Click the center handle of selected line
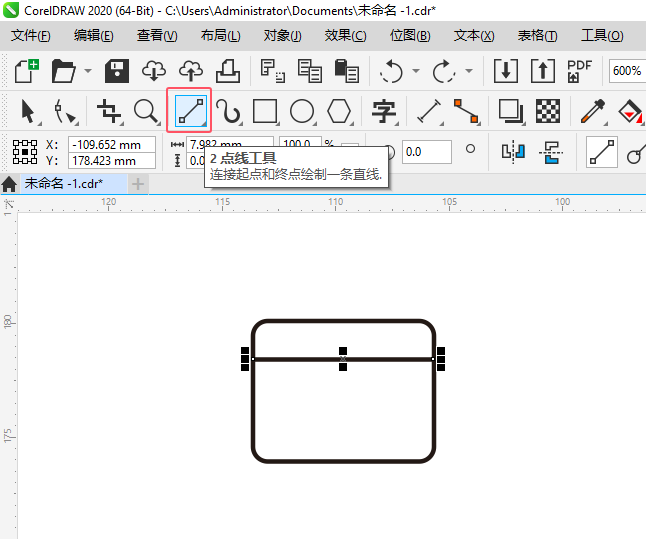The height and width of the screenshot is (539, 646). coord(343,359)
